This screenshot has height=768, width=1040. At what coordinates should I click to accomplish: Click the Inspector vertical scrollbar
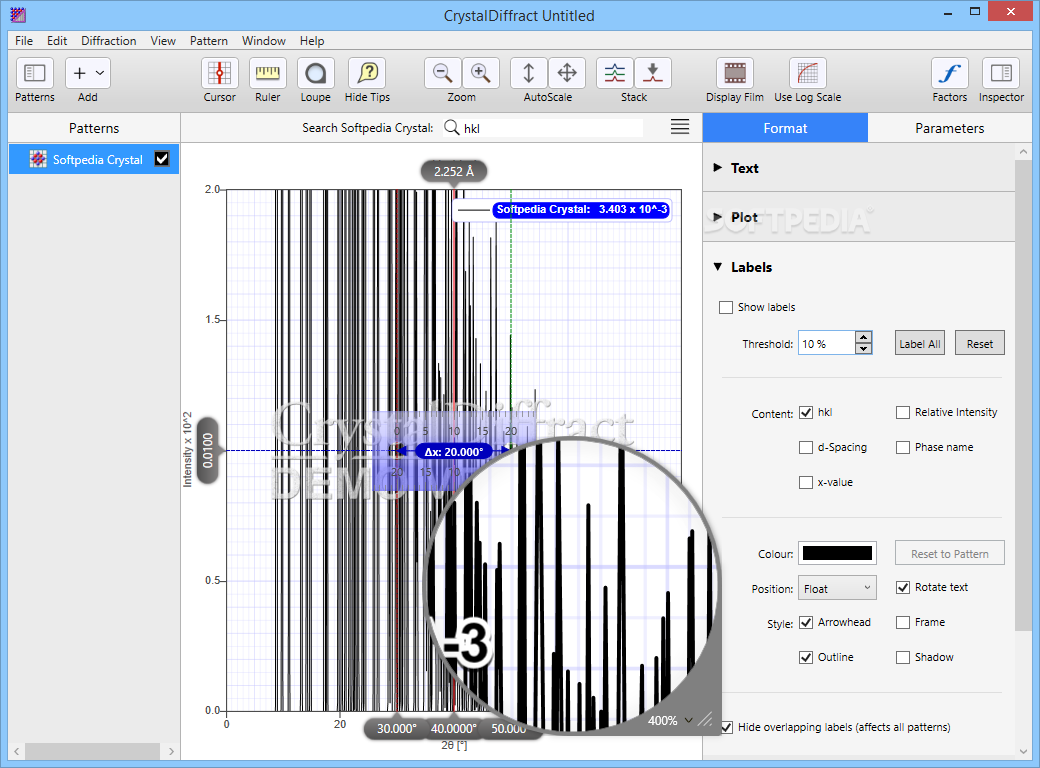1023,395
